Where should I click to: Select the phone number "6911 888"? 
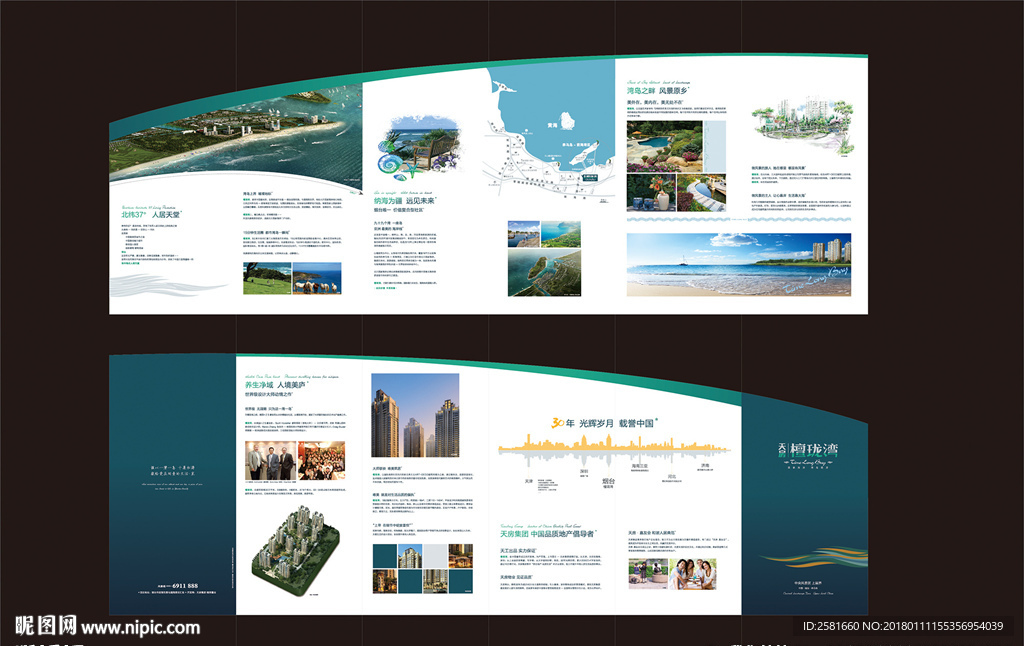[x=185, y=586]
